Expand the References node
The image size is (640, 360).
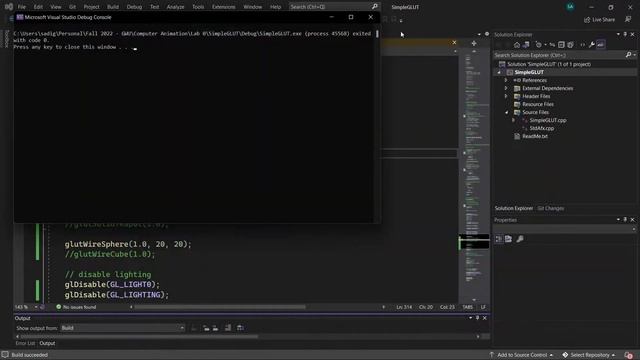pos(506,80)
